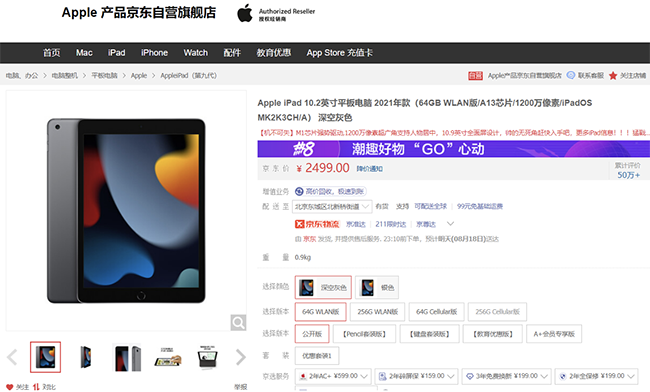Click the Apple logo in the header
The width and height of the screenshot is (650, 392).
point(245,13)
